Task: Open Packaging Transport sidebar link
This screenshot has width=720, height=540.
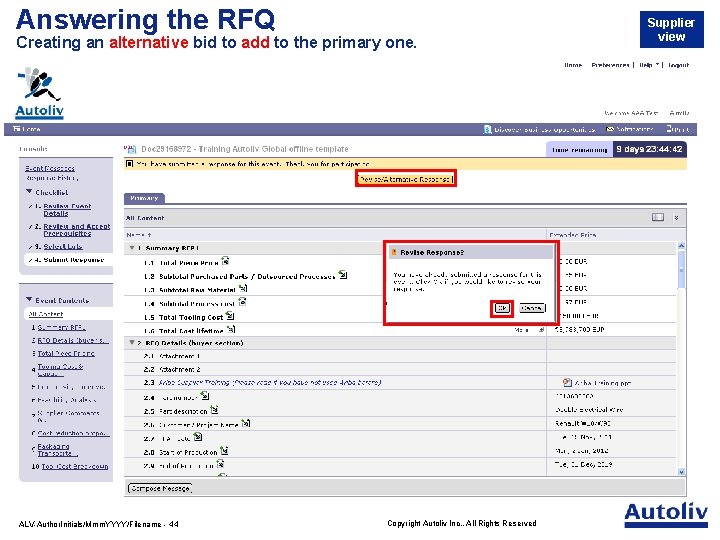Action: (57, 450)
